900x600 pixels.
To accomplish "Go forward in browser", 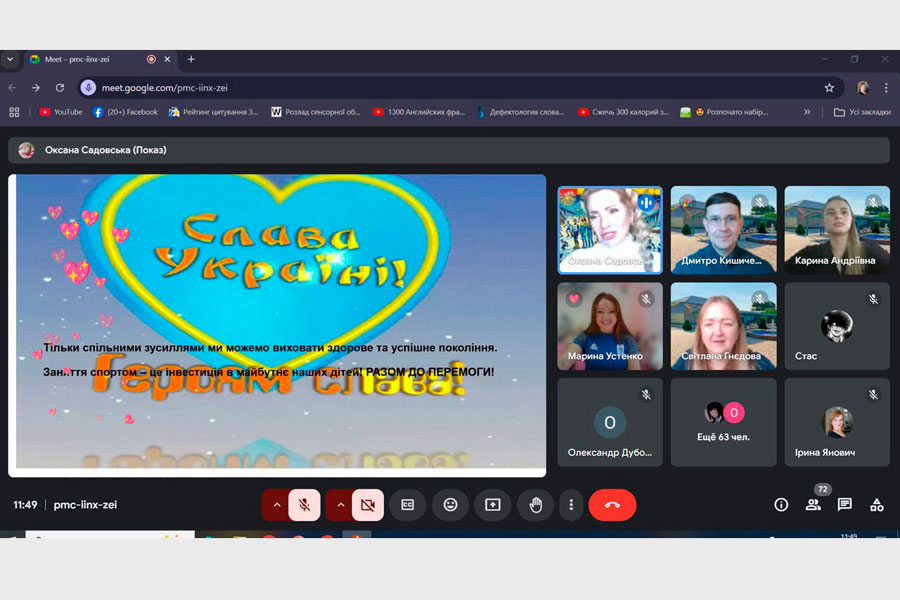I will pyautogui.click(x=36, y=88).
